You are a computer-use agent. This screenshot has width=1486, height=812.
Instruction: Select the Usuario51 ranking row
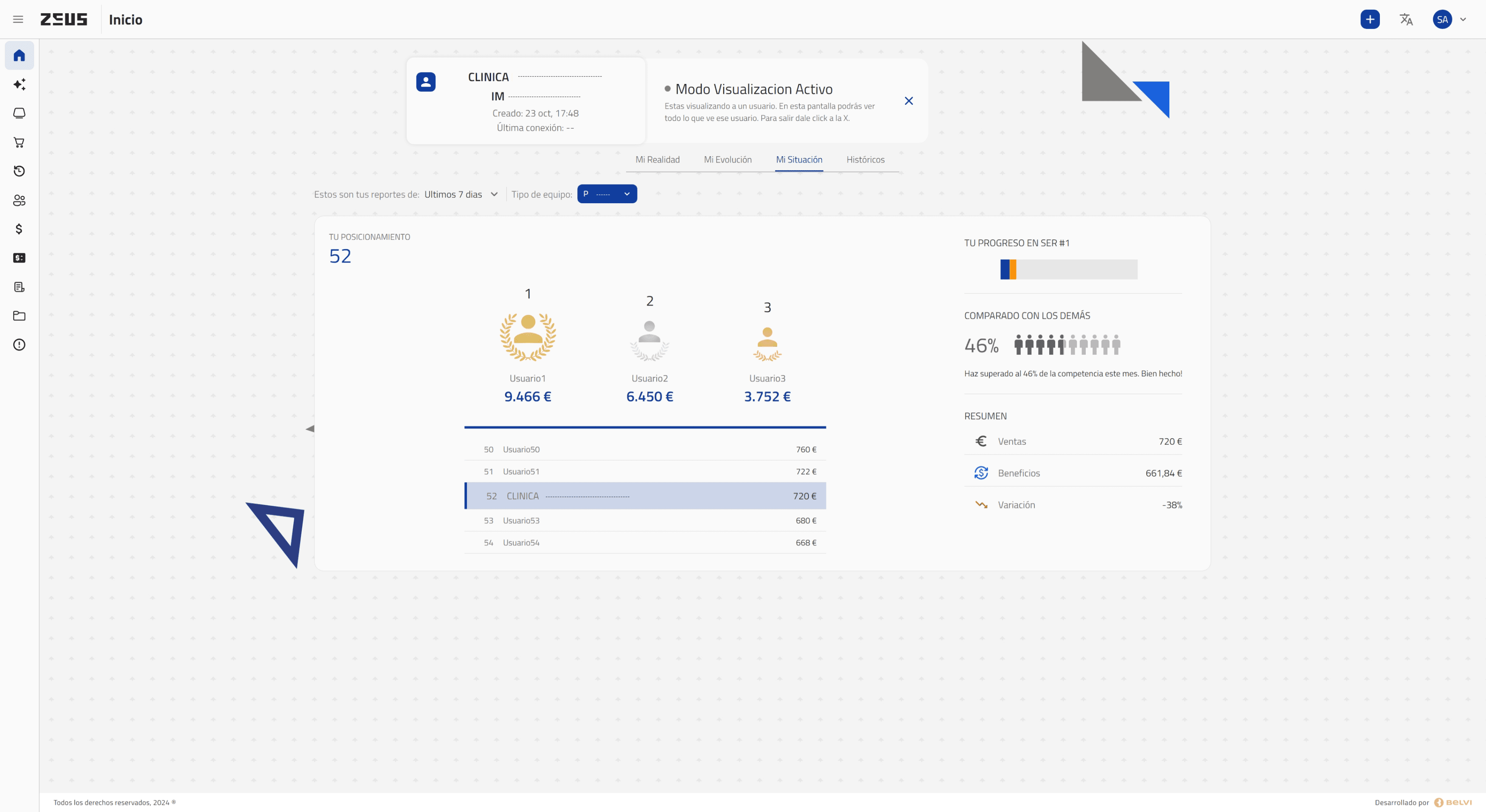coord(645,472)
